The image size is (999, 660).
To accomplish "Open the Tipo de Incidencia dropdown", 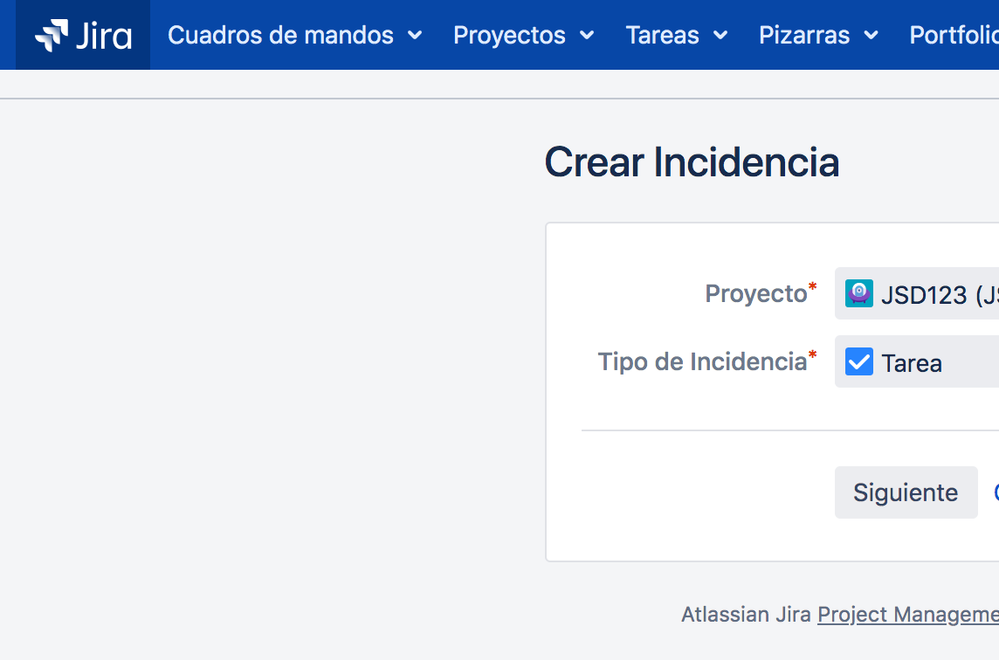I will (917, 361).
